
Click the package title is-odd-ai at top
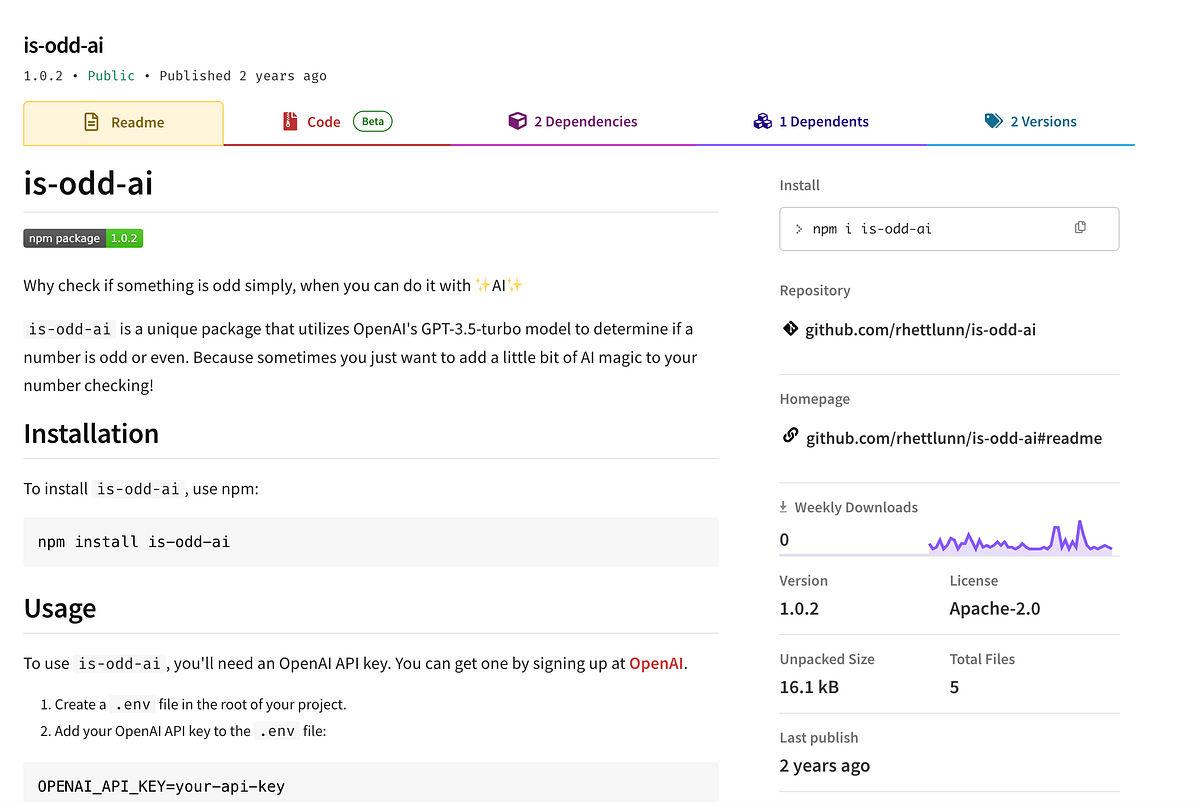click(x=63, y=45)
